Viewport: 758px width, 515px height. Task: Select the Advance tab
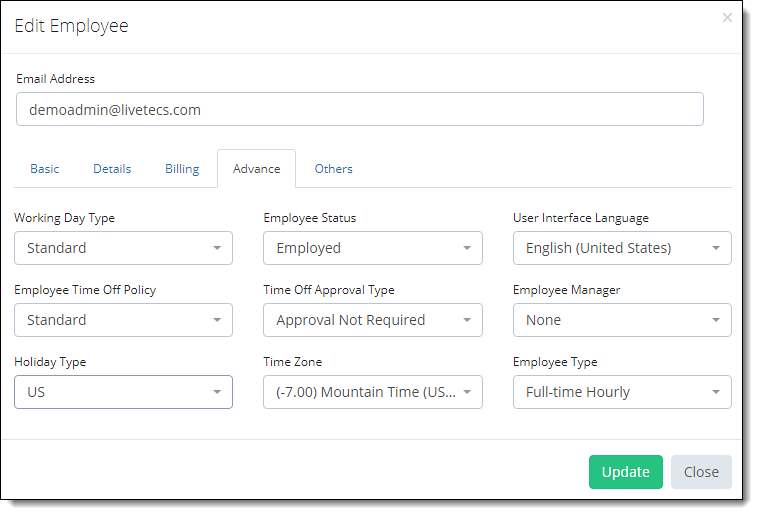pyautogui.click(x=257, y=169)
